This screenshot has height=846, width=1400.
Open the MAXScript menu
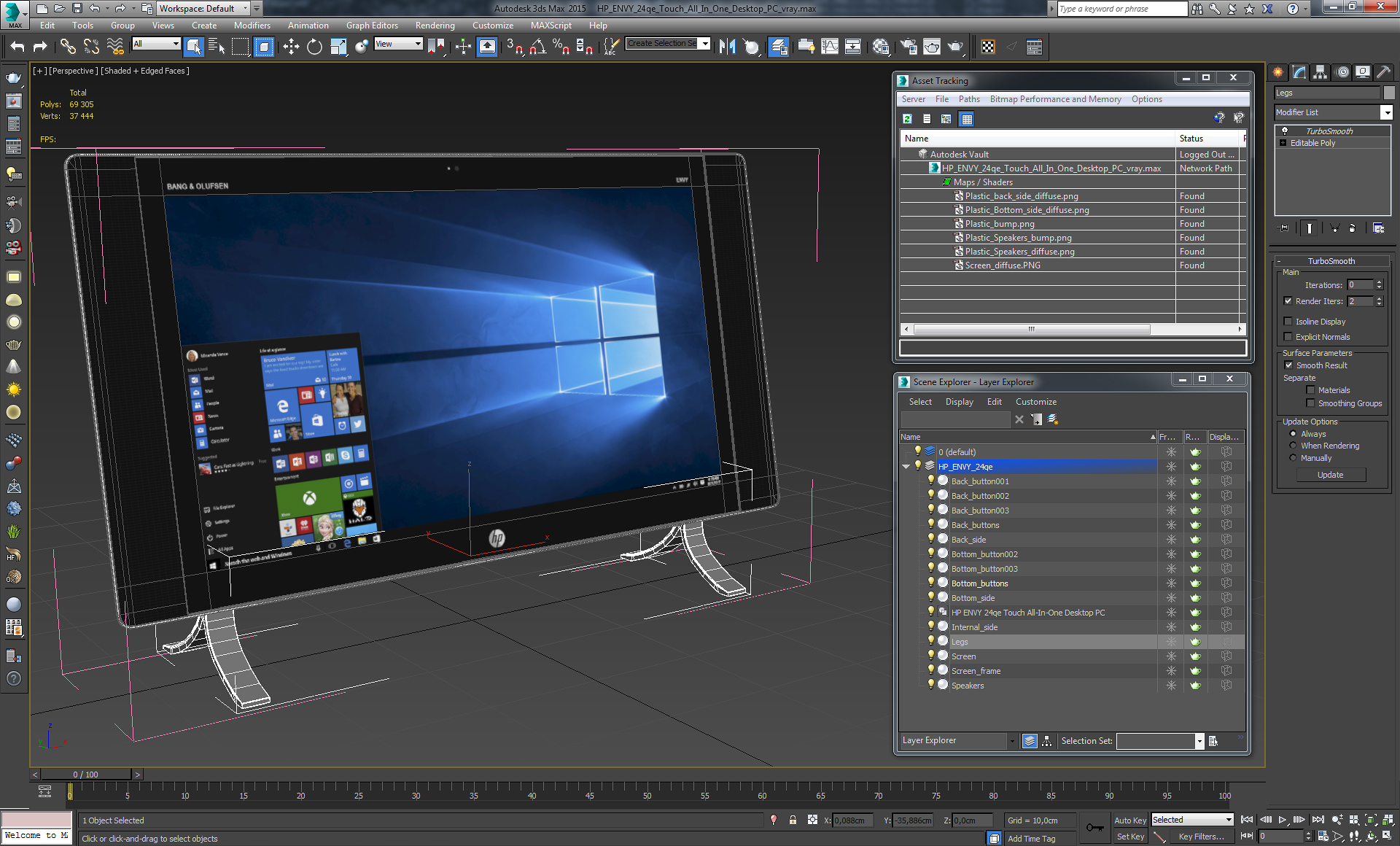click(x=551, y=26)
